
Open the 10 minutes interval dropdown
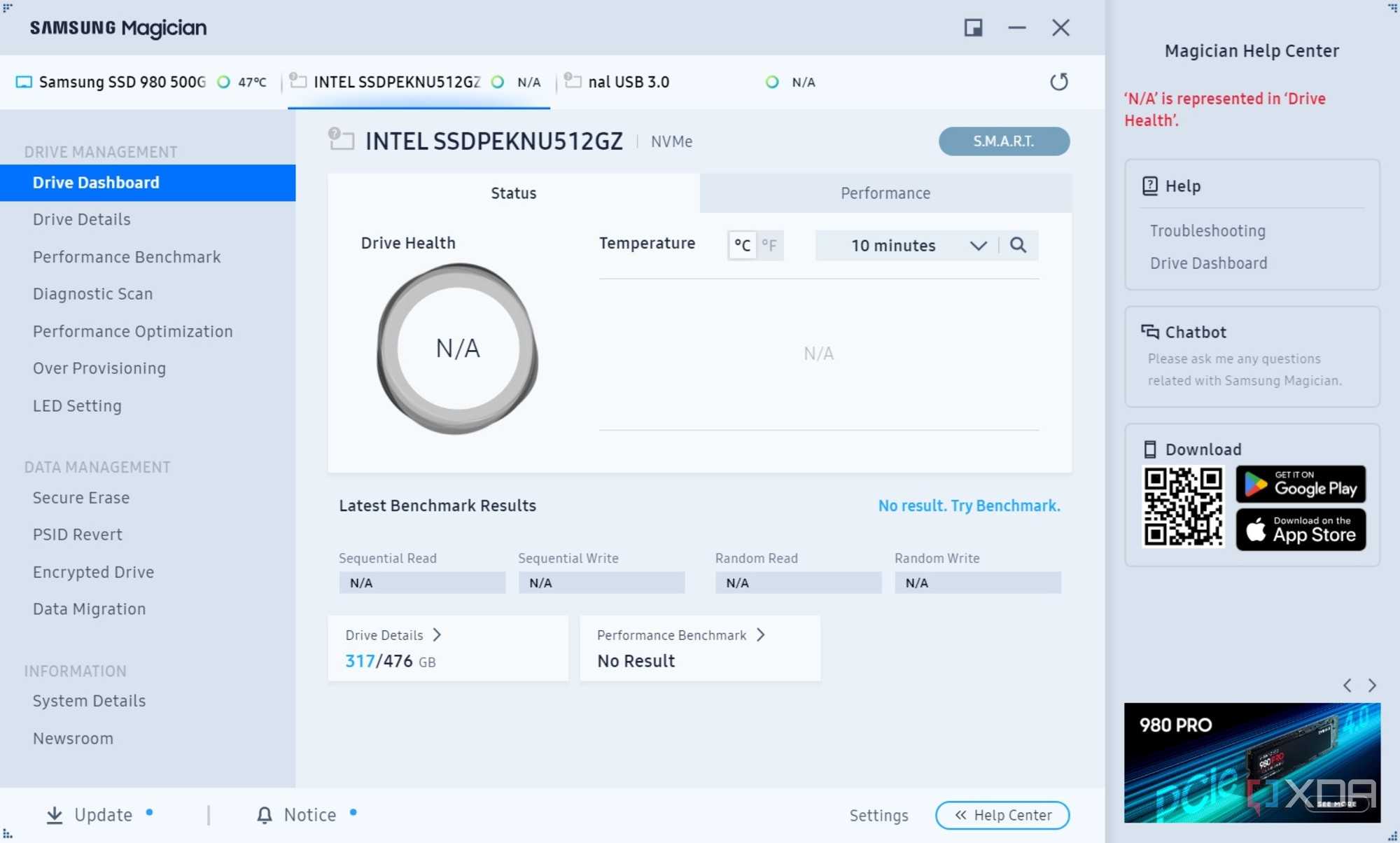coord(907,245)
